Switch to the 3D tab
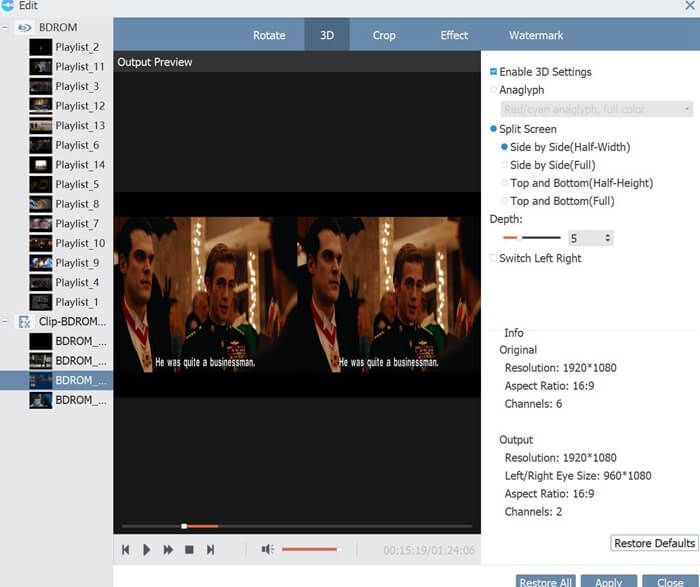 pyautogui.click(x=327, y=35)
